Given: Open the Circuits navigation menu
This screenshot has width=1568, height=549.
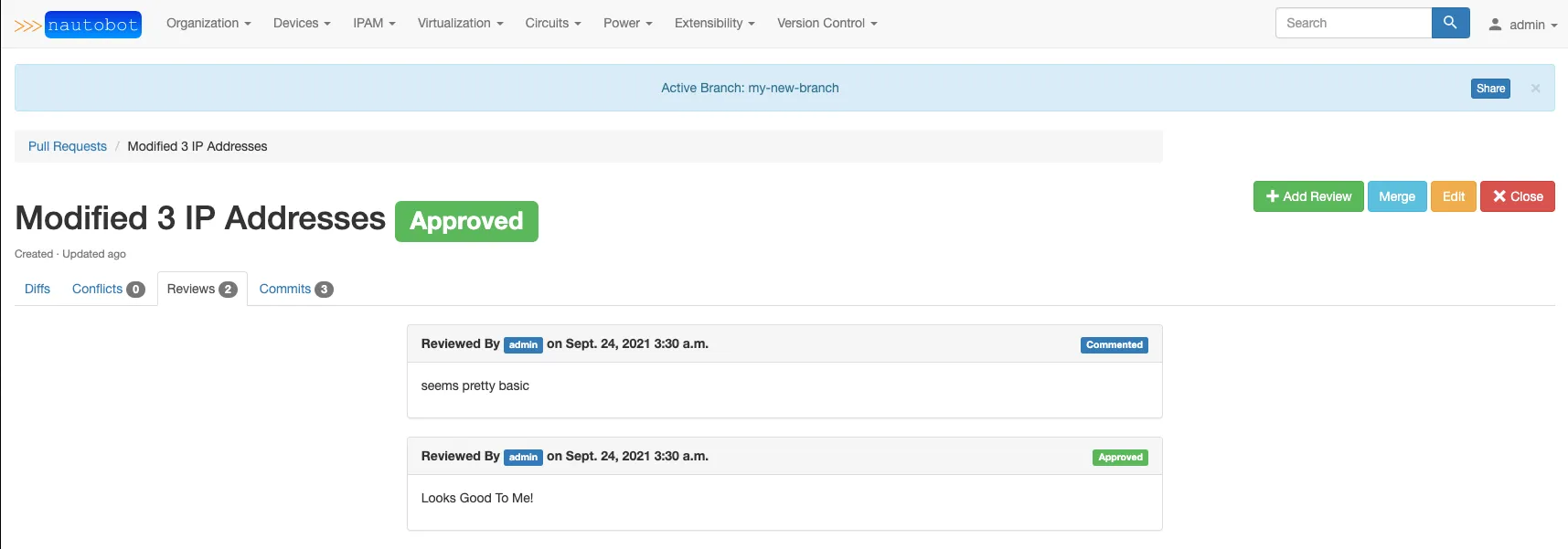Looking at the screenshot, I should (552, 23).
